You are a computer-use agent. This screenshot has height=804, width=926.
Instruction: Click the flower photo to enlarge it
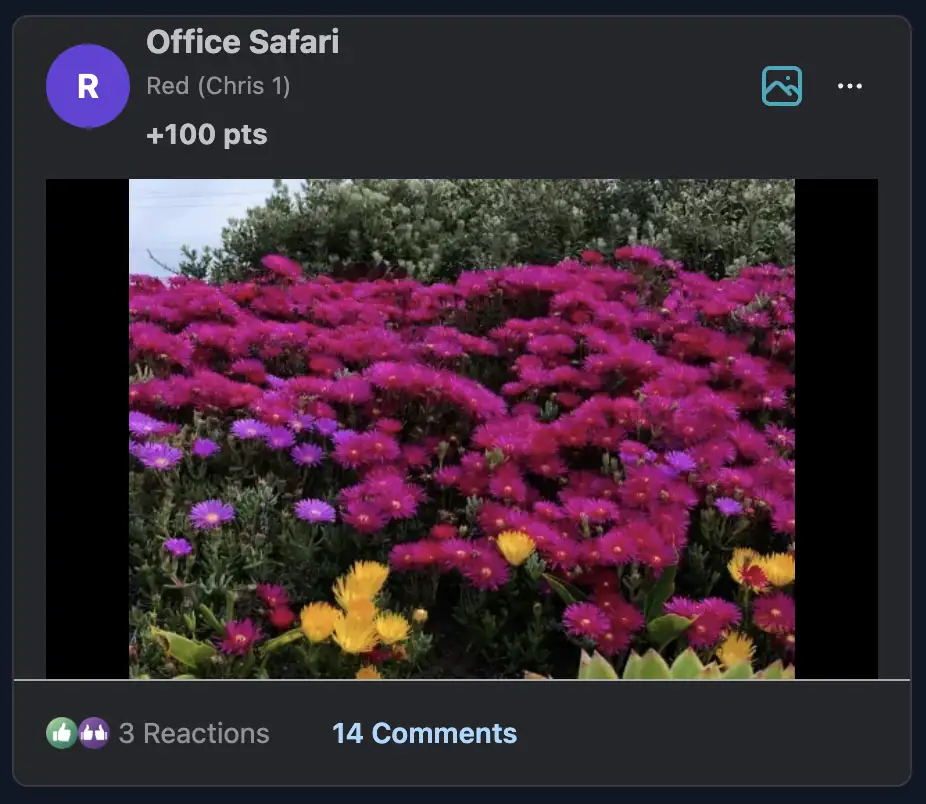point(463,430)
